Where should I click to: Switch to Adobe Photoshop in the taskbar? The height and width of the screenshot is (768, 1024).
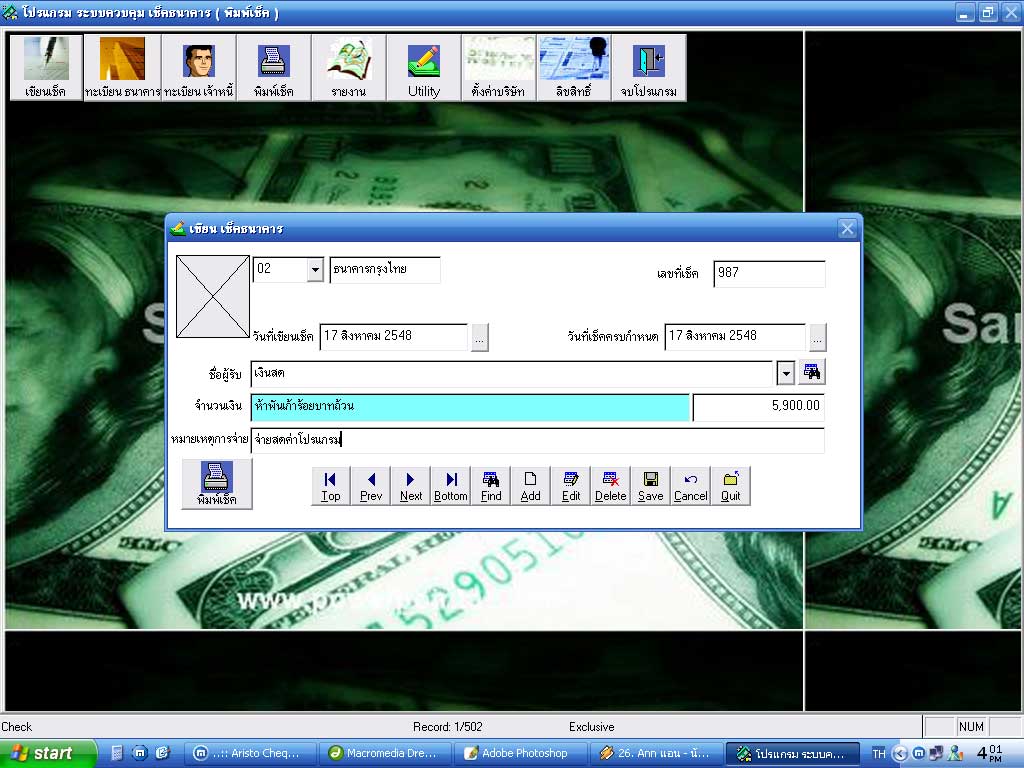(520, 753)
